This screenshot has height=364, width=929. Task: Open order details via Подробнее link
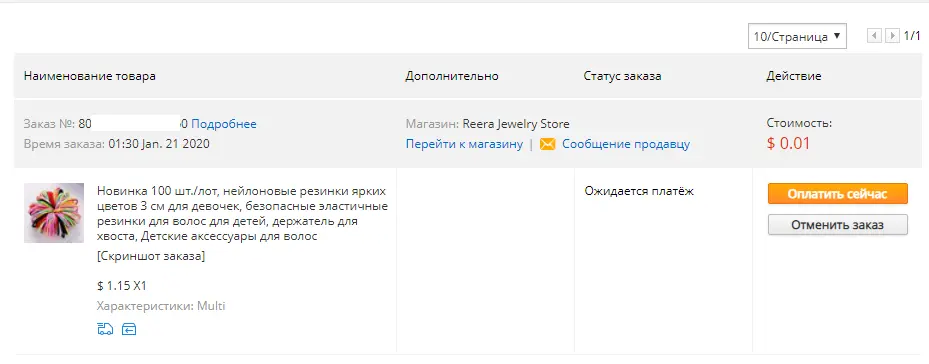point(224,124)
